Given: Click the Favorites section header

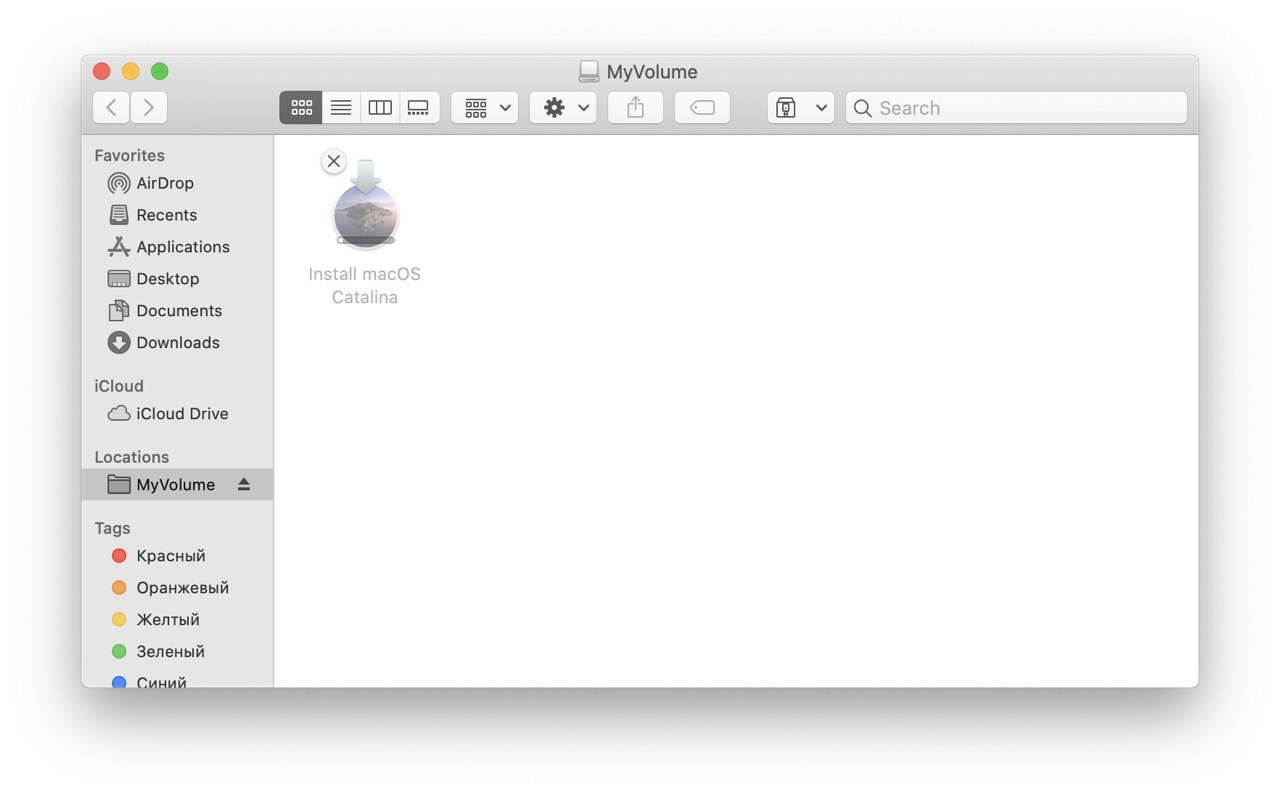Looking at the screenshot, I should tap(129, 155).
